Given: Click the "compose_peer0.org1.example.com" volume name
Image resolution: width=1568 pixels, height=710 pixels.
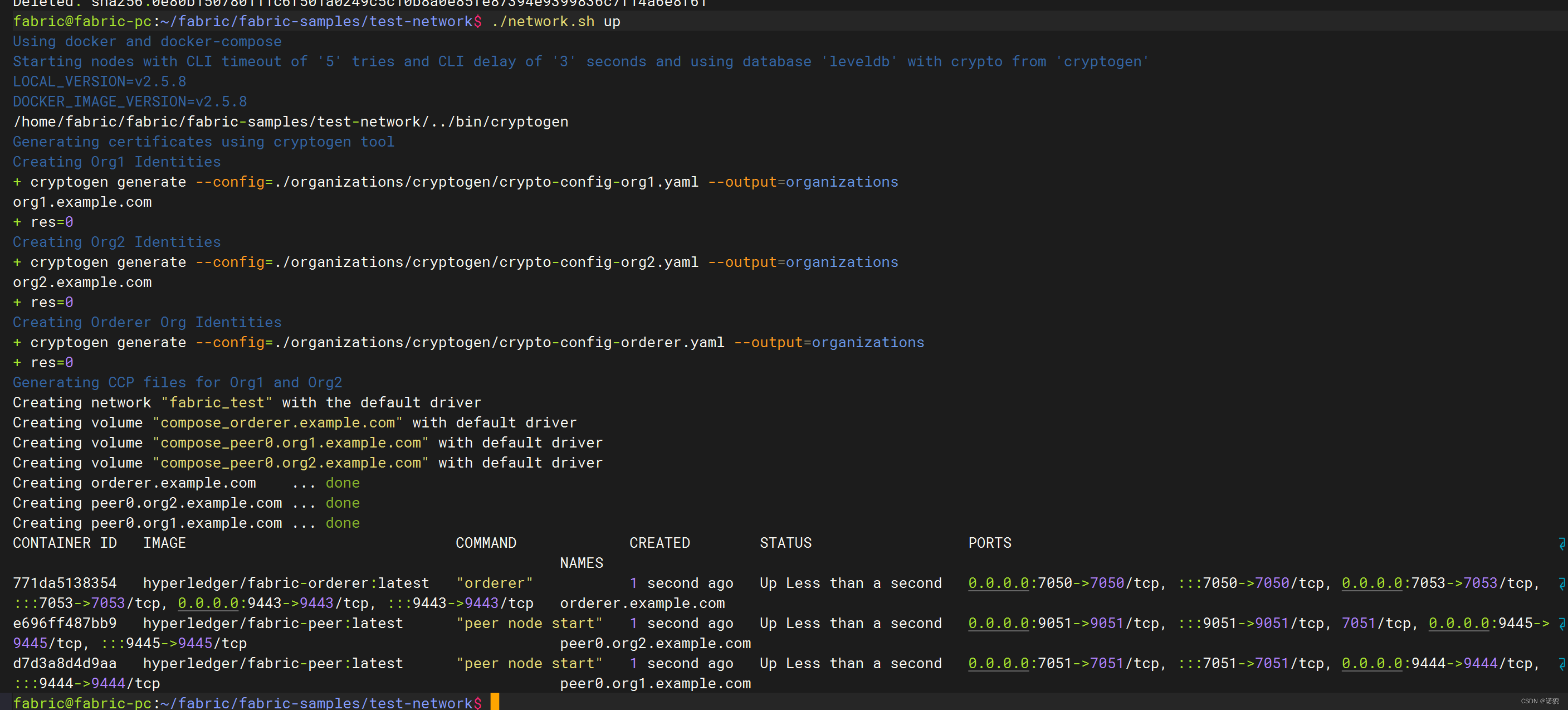Looking at the screenshot, I should (291, 443).
